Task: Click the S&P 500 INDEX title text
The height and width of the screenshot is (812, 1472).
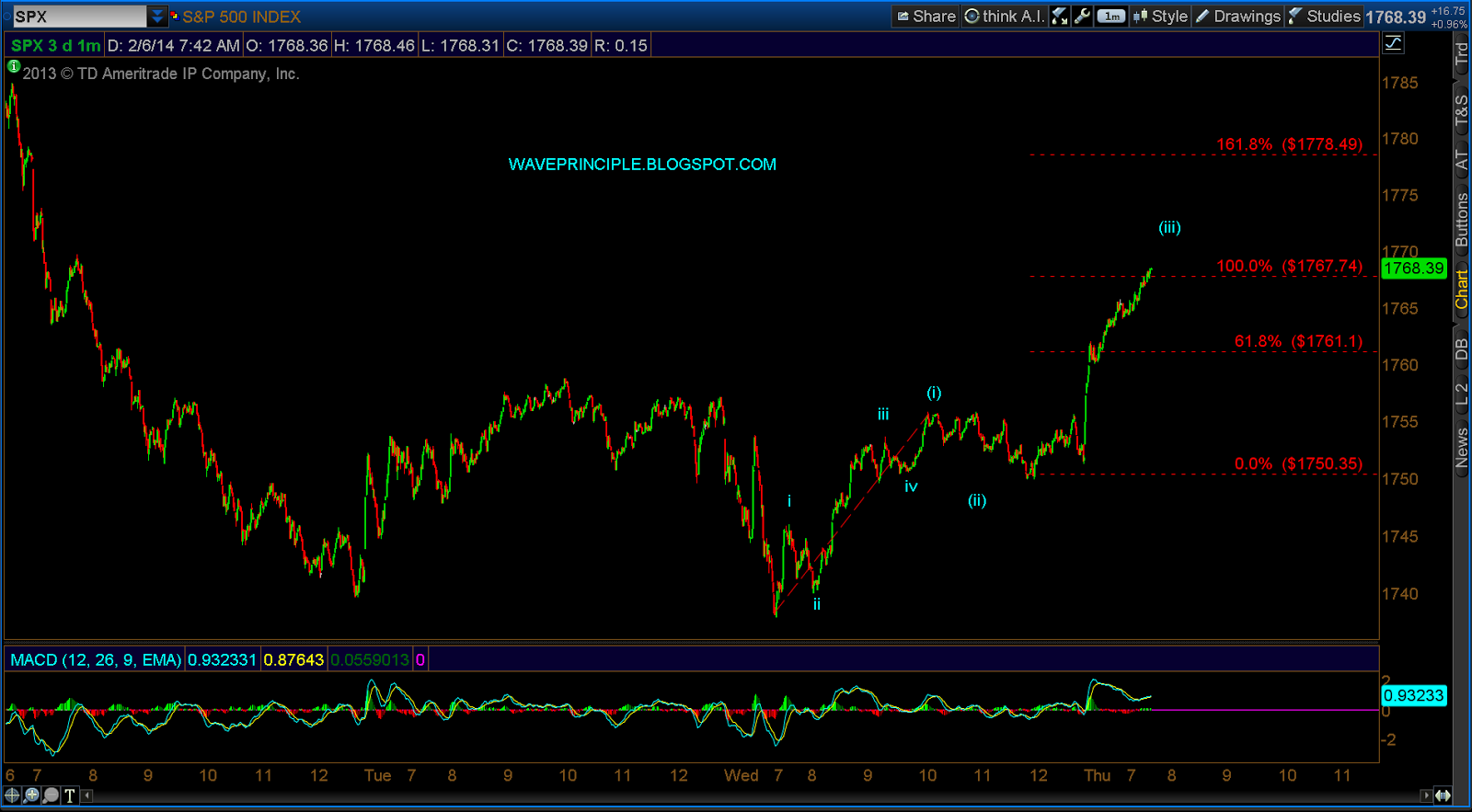Action: tap(242, 17)
